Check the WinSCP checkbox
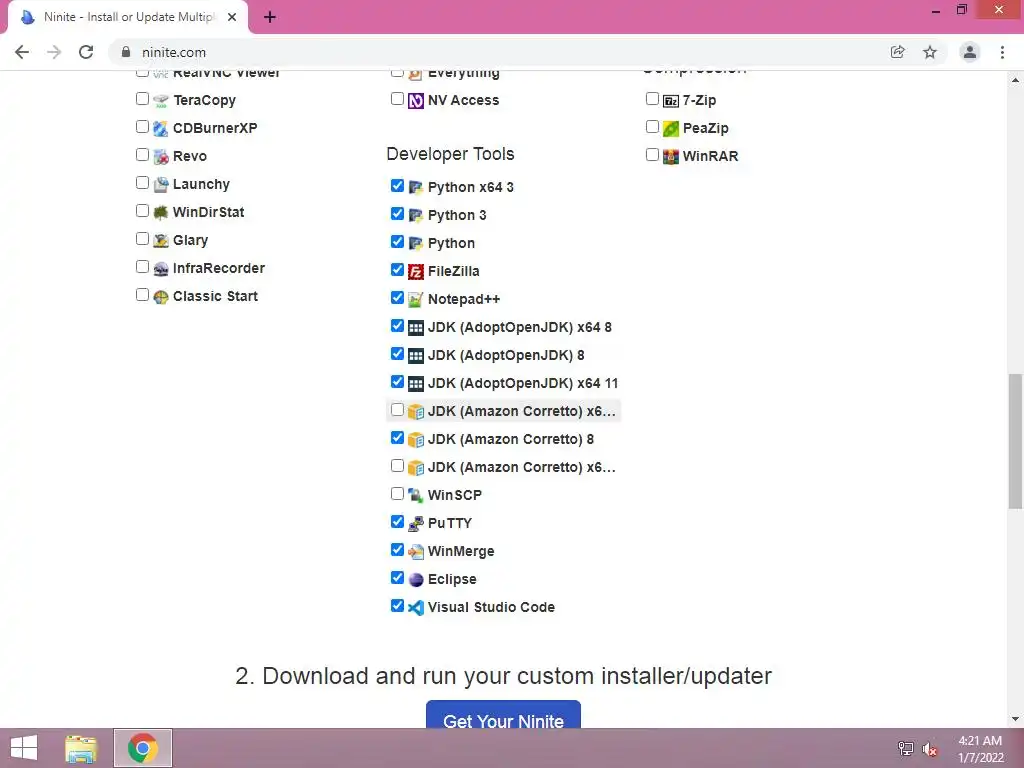1024x768 pixels. coord(397,494)
